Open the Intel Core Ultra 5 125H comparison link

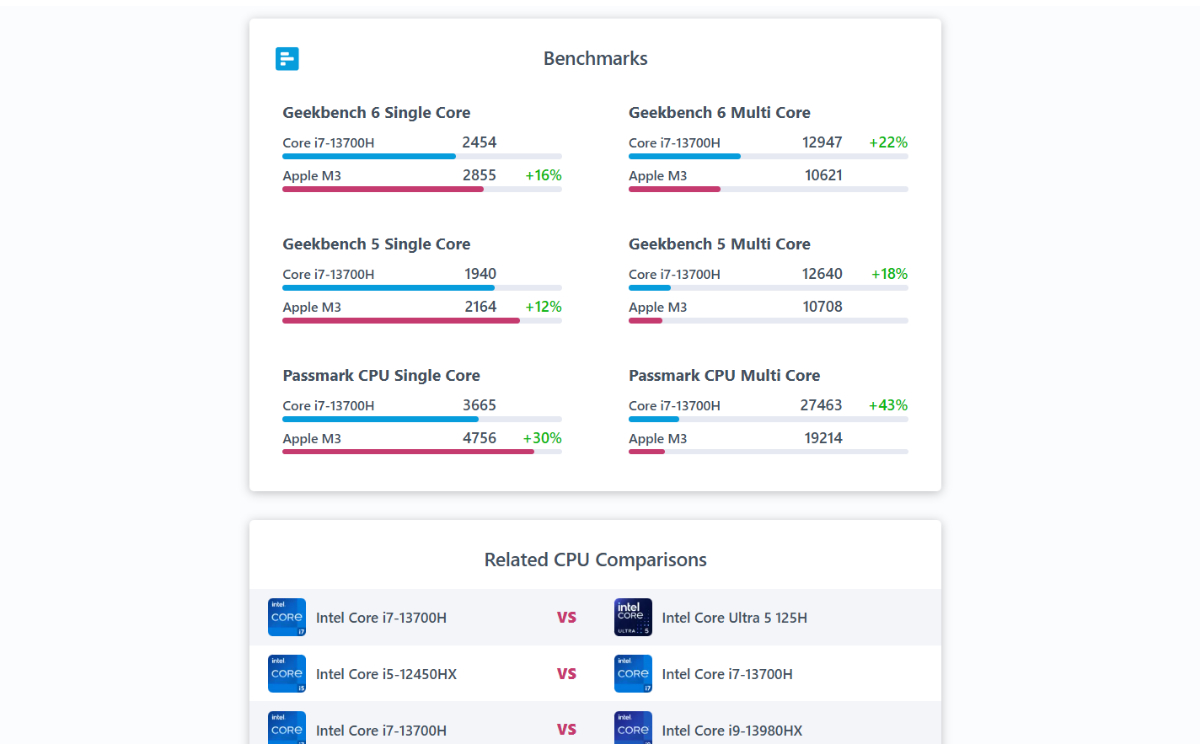click(734, 618)
